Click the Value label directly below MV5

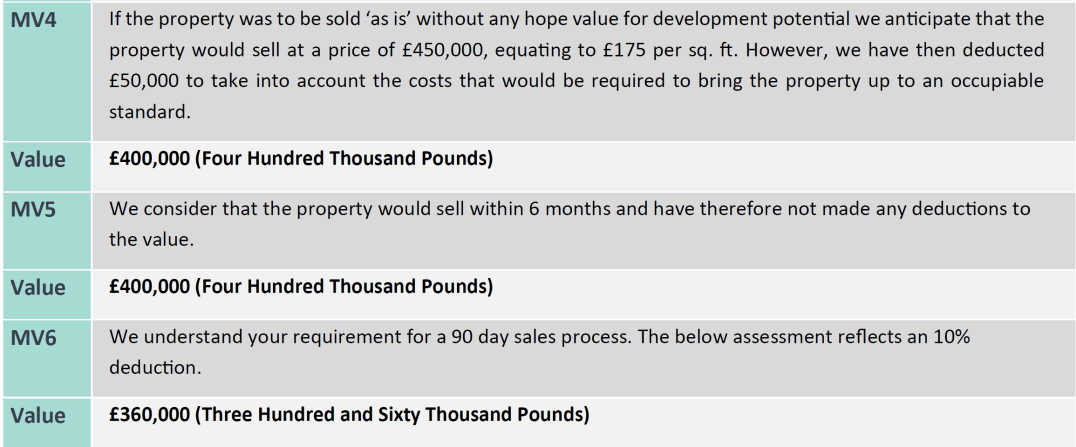38,287
